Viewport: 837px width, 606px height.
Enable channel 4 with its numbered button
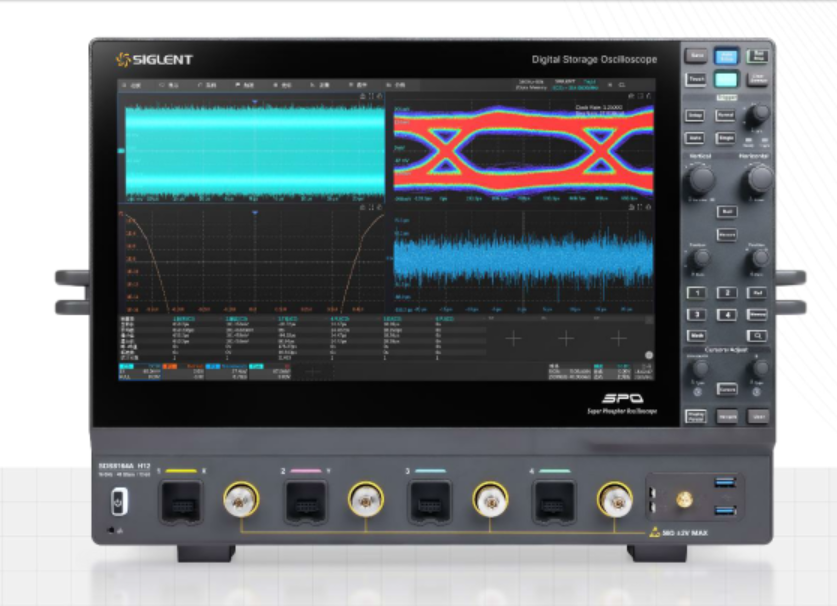(727, 315)
